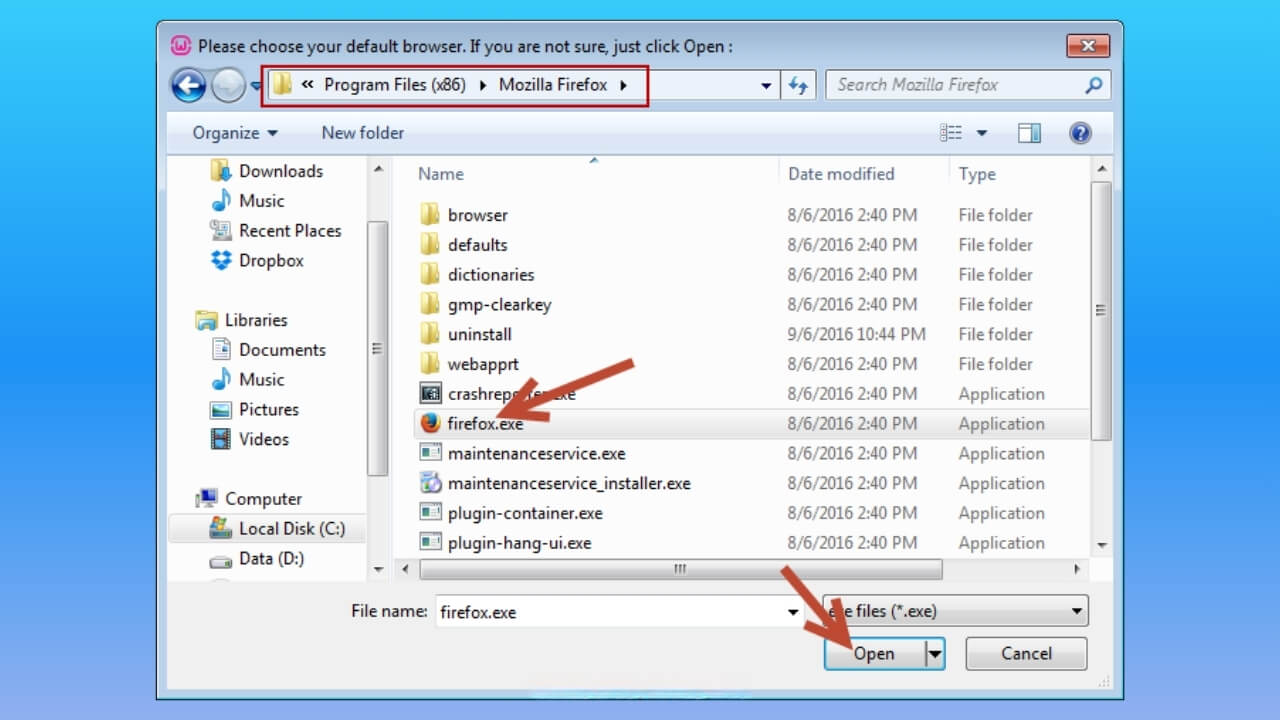
Task: Click the navigation pane scroll up arrow
Action: (x=378, y=169)
